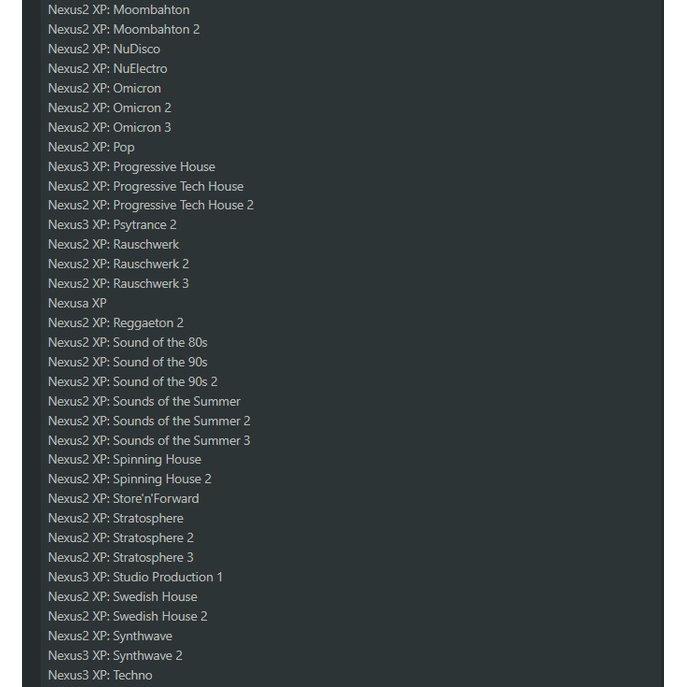Click the Nexus2 XP: NuDisco item
Image resolution: width=687 pixels, height=687 pixels.
104,49
